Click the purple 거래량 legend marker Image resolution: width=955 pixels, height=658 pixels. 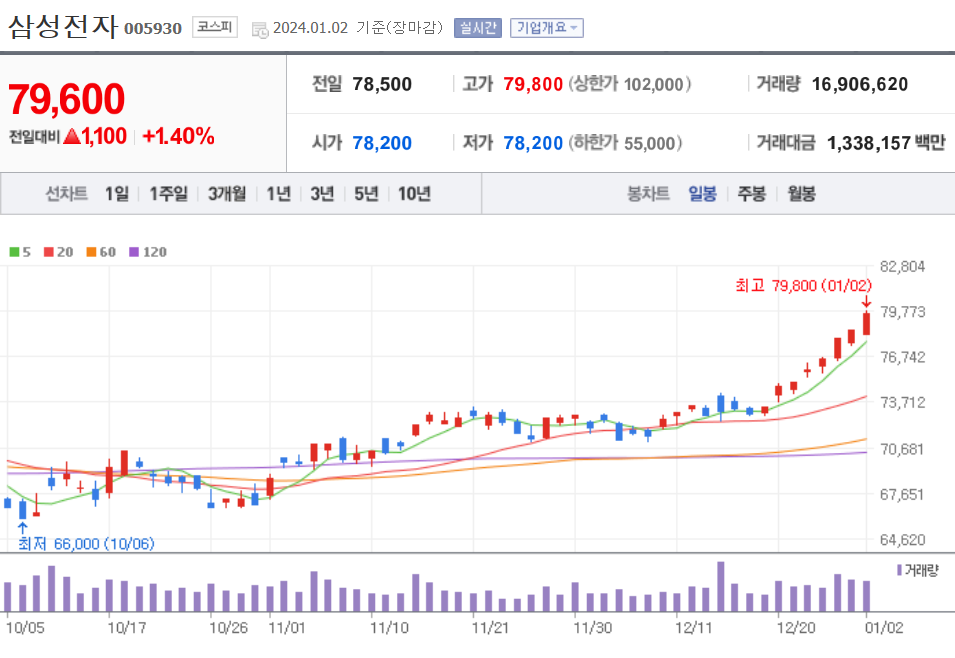pyautogui.click(x=899, y=570)
